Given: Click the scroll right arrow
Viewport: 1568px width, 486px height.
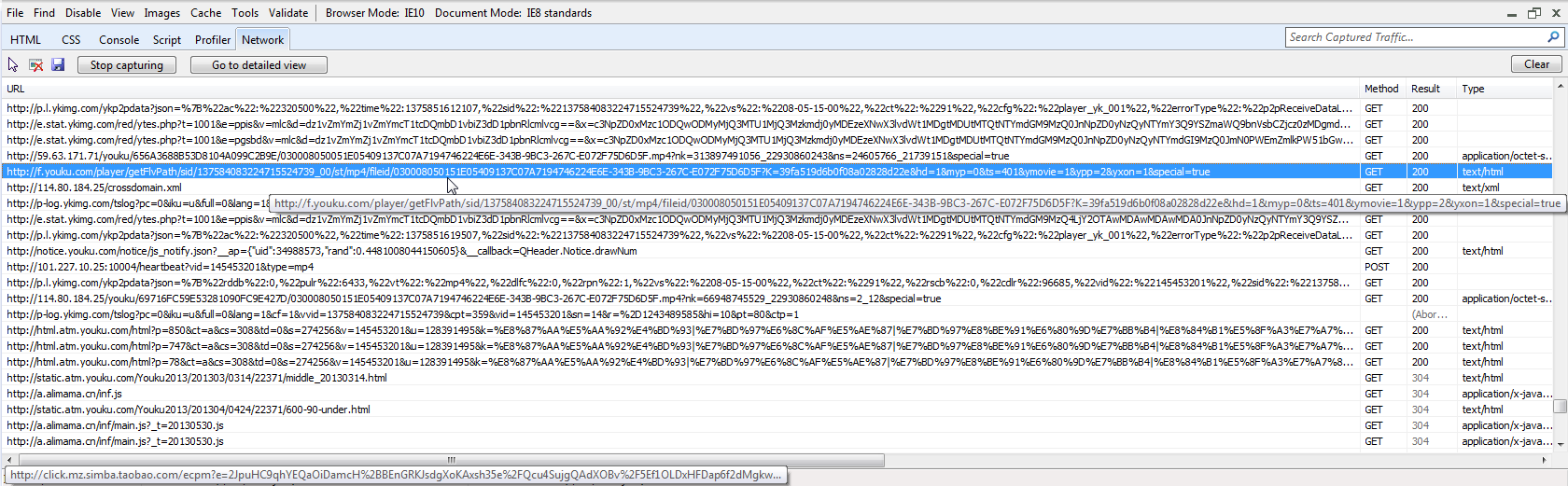Looking at the screenshot, I should [1545, 460].
